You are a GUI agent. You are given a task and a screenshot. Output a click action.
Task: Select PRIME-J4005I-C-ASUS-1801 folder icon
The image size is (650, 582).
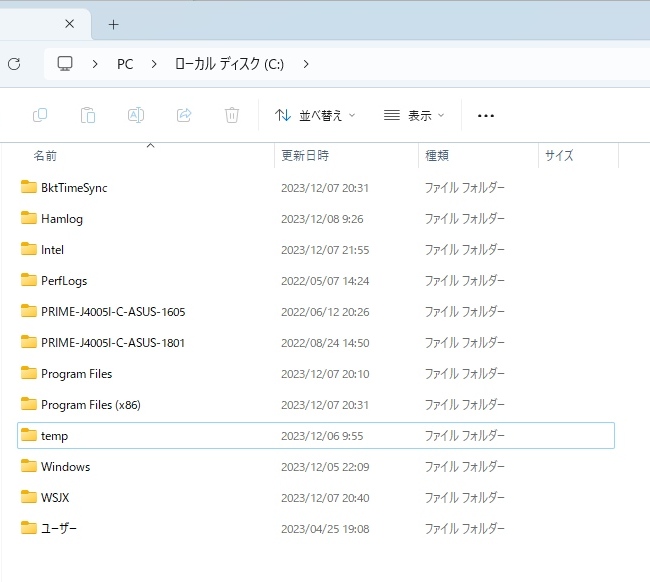click(x=29, y=342)
